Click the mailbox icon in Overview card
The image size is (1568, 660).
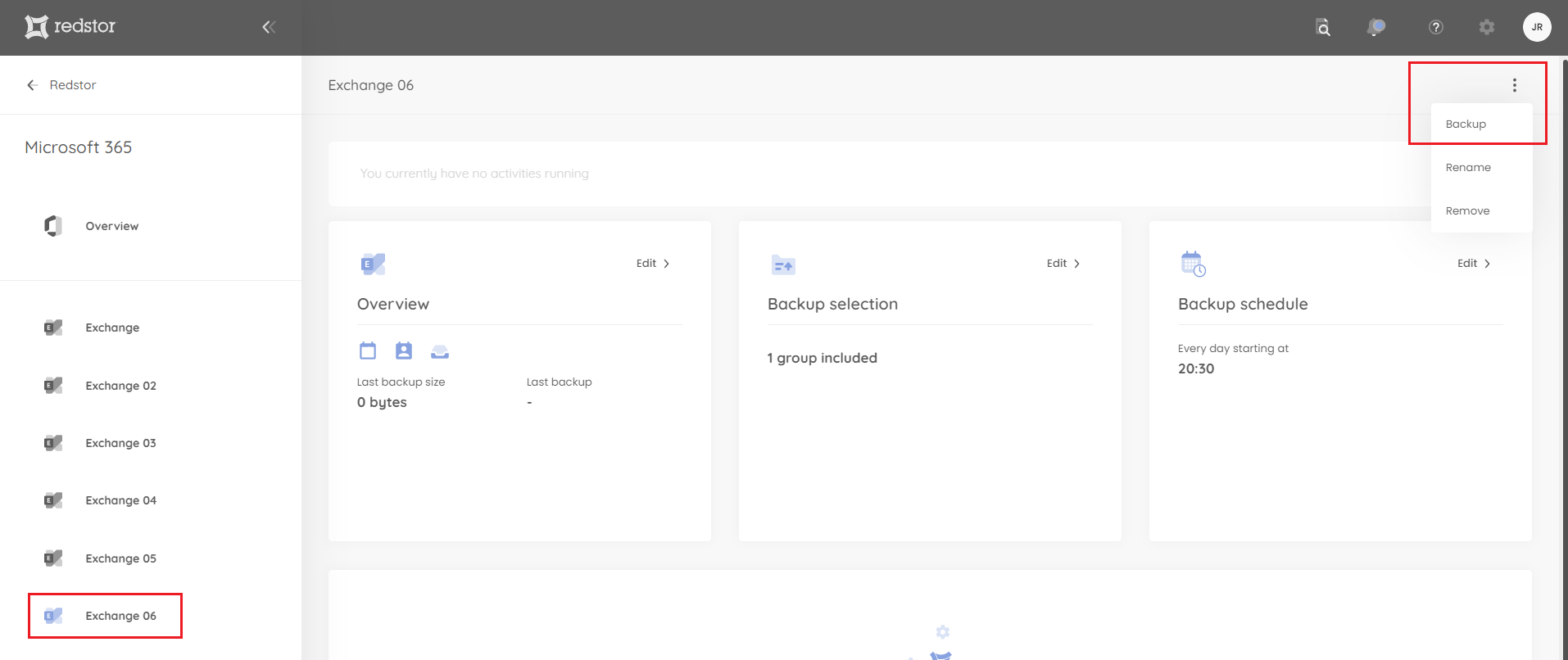point(440,352)
